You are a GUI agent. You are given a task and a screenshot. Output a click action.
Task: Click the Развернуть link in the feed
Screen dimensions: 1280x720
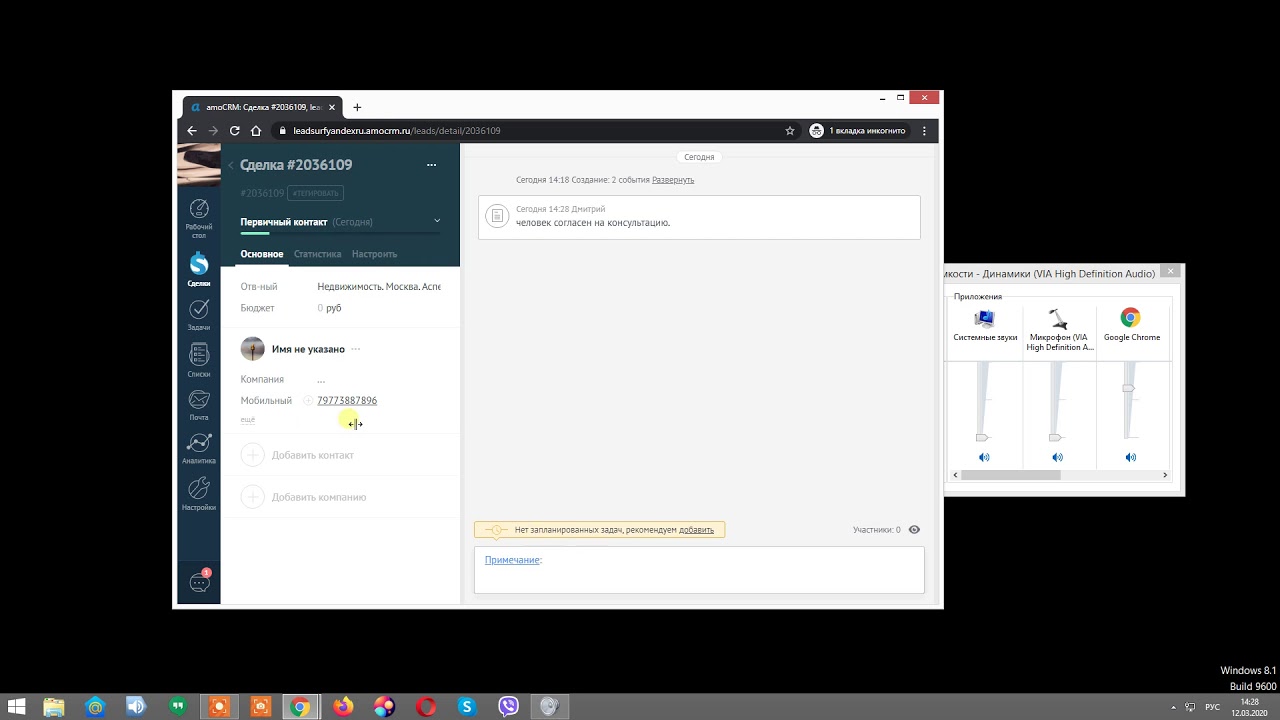click(x=672, y=180)
